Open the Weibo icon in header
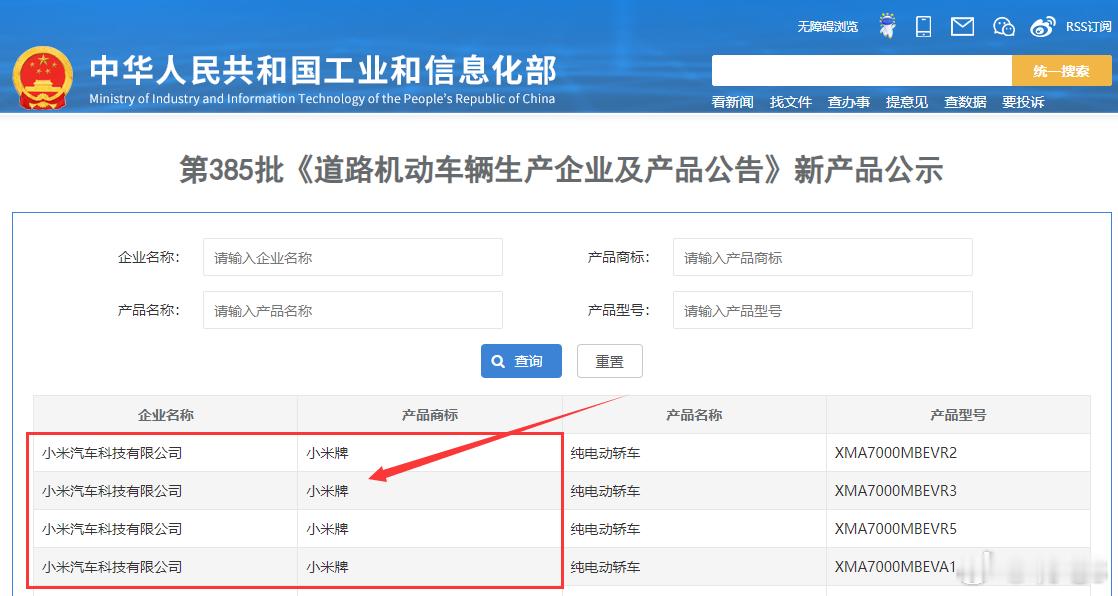 (1042, 26)
